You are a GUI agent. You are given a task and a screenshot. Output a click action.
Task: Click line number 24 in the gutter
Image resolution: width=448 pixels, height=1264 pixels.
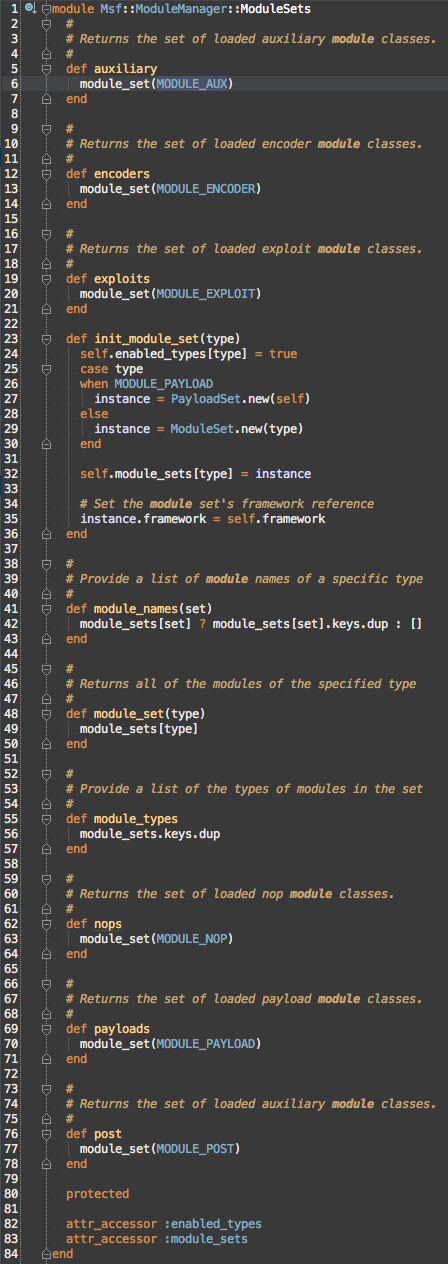click(12, 354)
